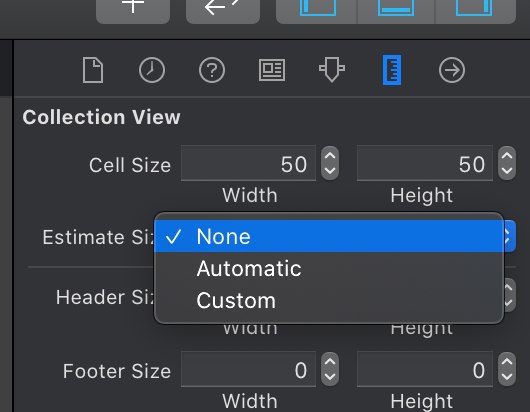
Task: Switch to the Identity inspector
Action: (x=272, y=70)
